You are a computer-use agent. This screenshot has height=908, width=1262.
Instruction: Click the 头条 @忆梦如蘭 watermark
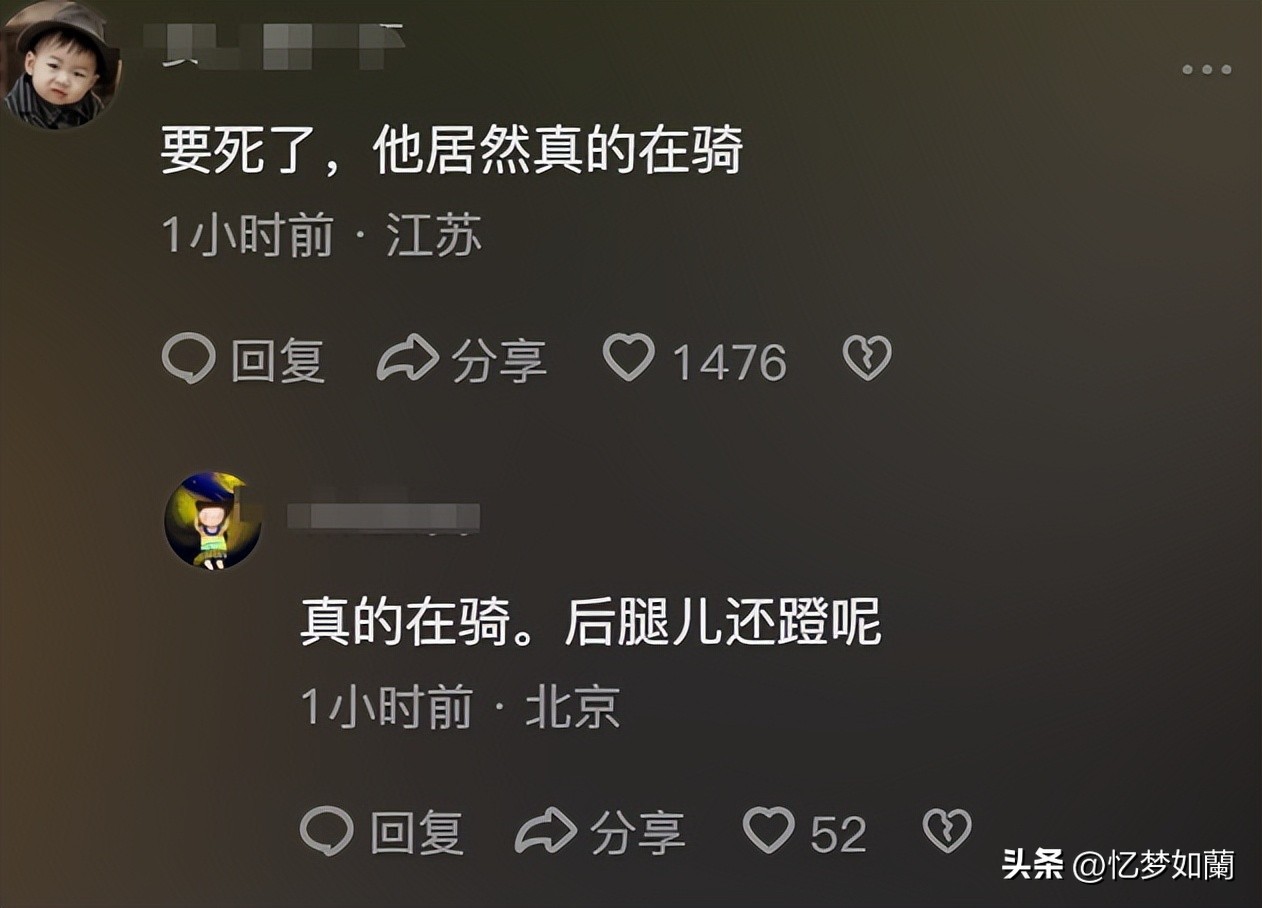[x=1118, y=865]
